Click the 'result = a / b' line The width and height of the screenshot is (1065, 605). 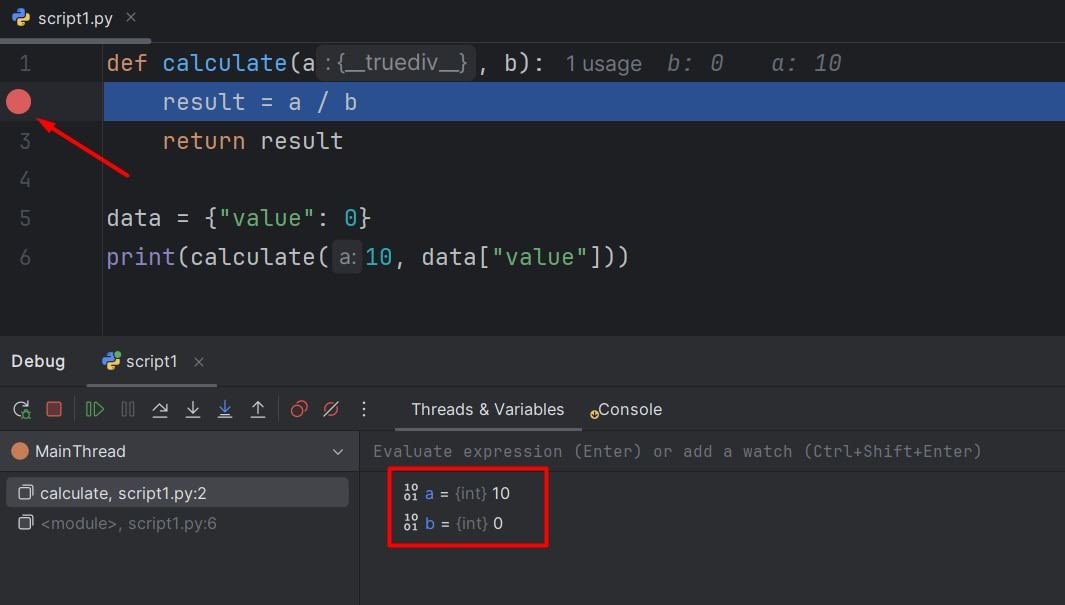[259, 103]
